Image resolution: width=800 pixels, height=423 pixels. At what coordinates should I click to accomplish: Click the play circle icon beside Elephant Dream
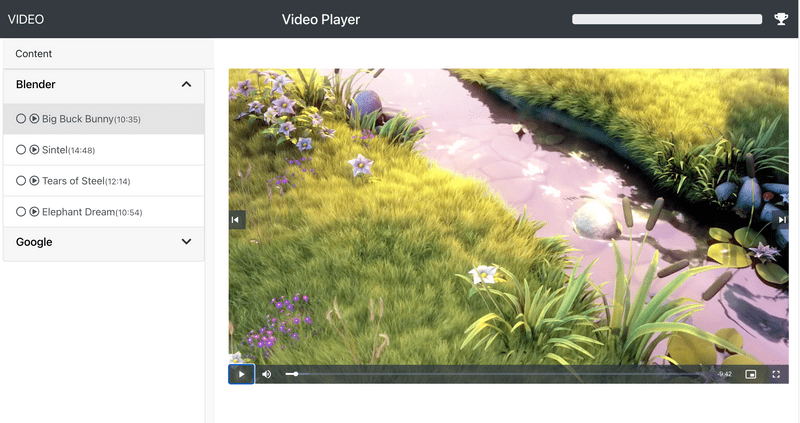[x=34, y=212]
